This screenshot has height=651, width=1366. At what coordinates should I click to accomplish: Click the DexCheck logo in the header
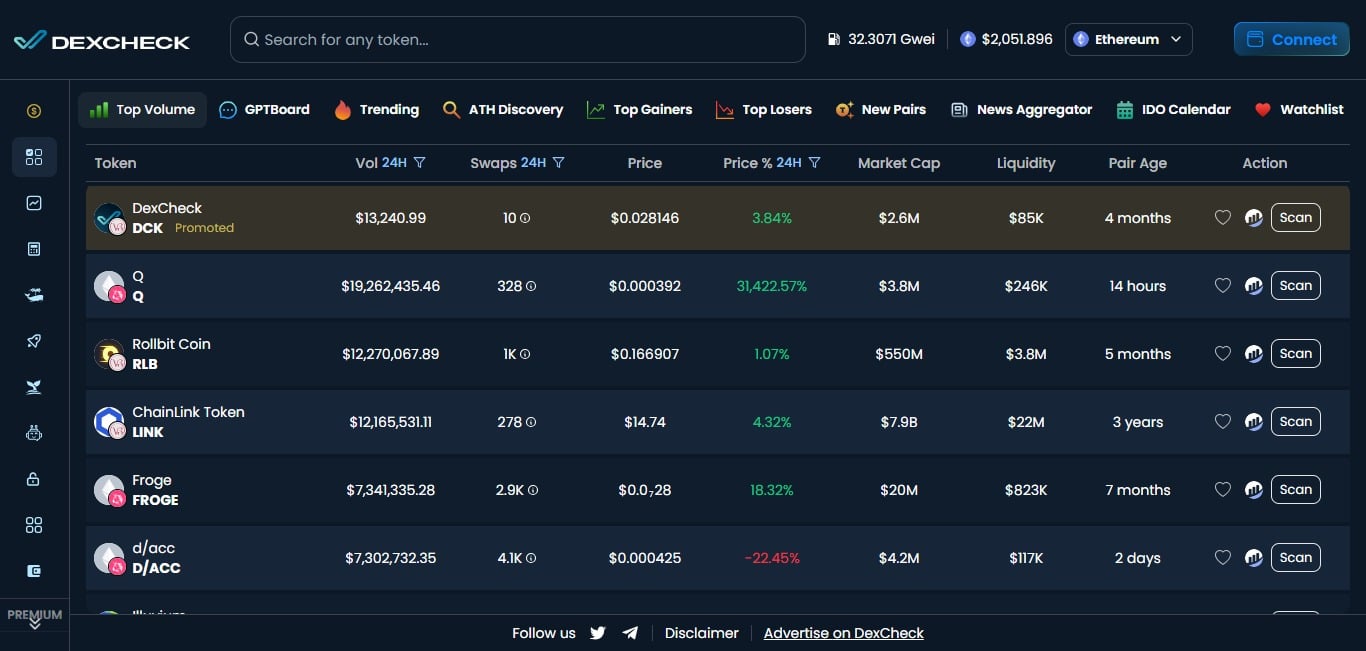(x=101, y=41)
